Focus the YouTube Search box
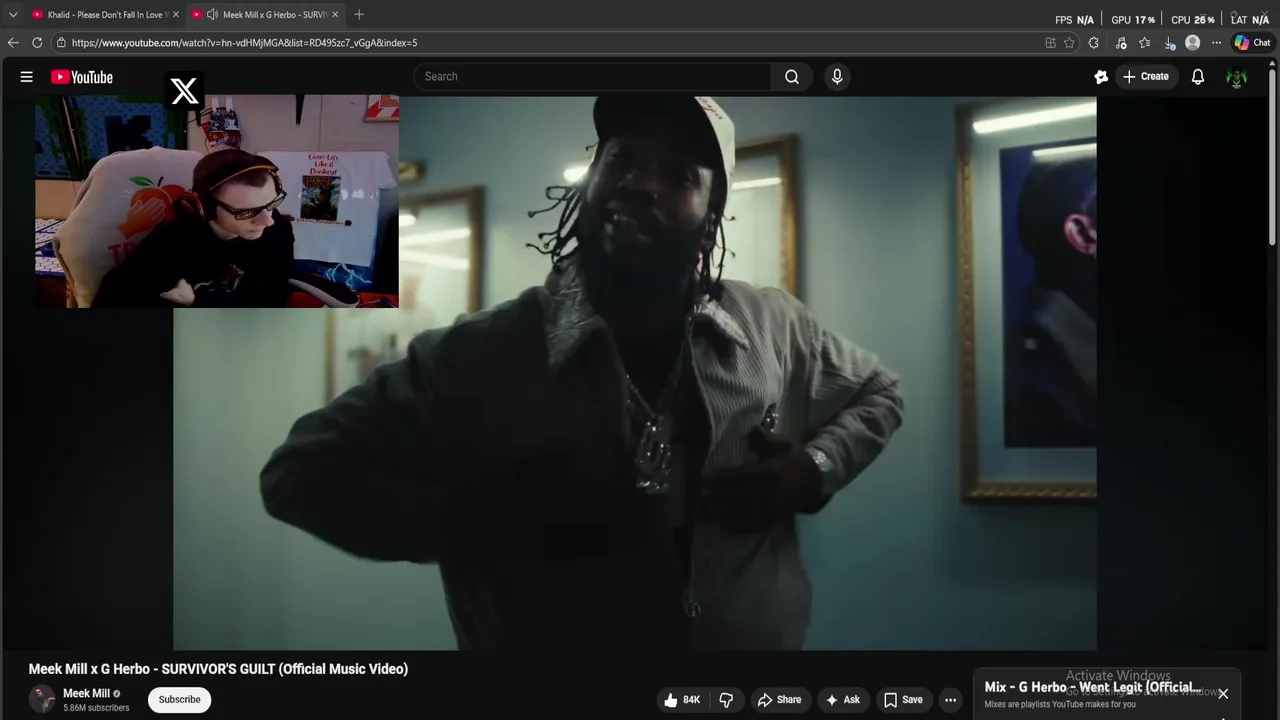This screenshot has width=1280, height=720. (592, 77)
